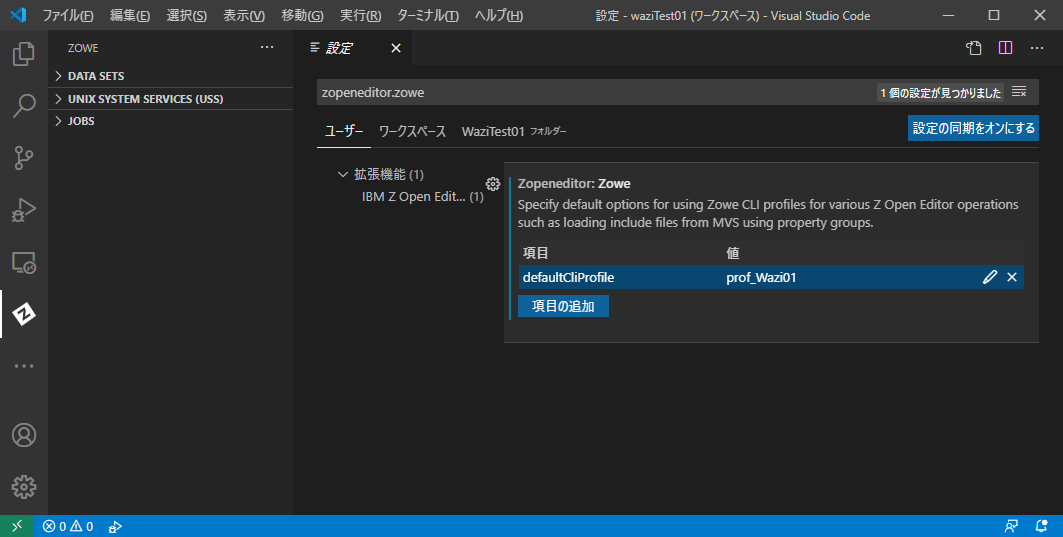Open the Remote Explorer view
The width and height of the screenshot is (1063, 537).
click(x=24, y=262)
